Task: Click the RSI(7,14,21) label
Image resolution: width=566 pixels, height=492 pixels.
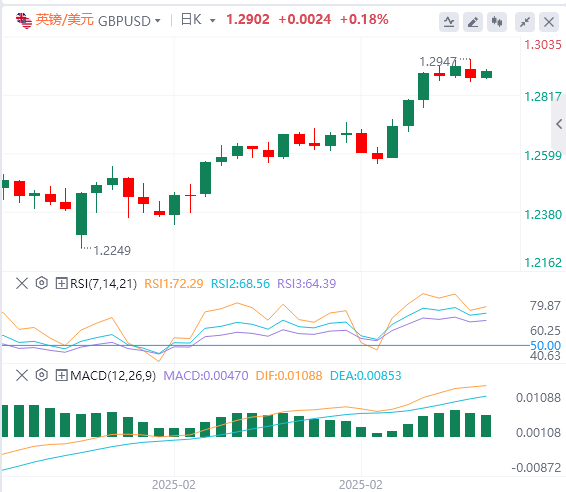Action: coord(104,284)
